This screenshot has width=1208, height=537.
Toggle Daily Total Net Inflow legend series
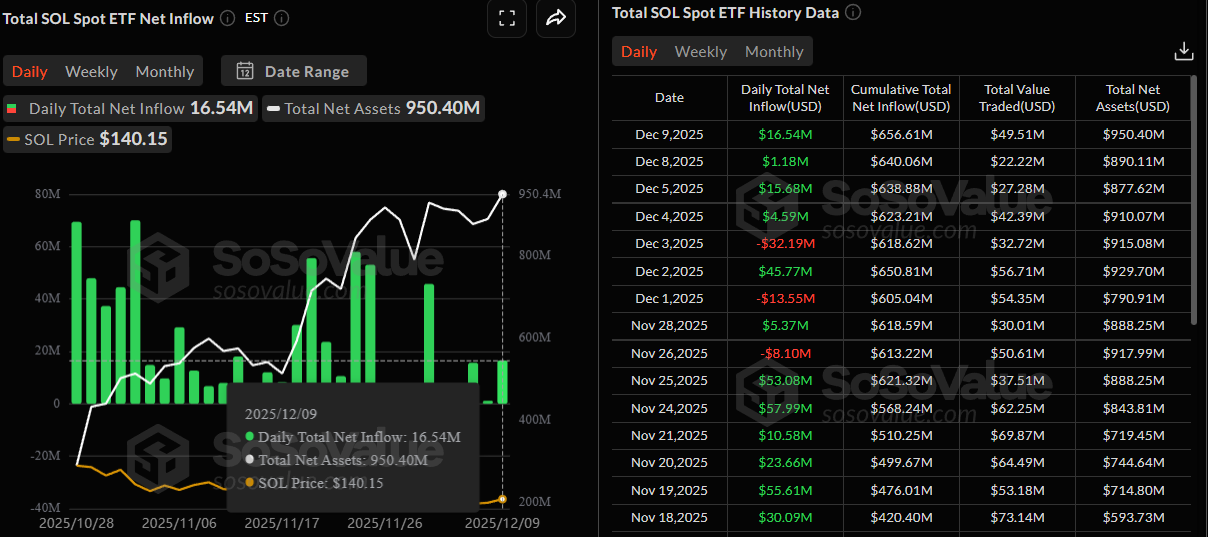pos(130,108)
